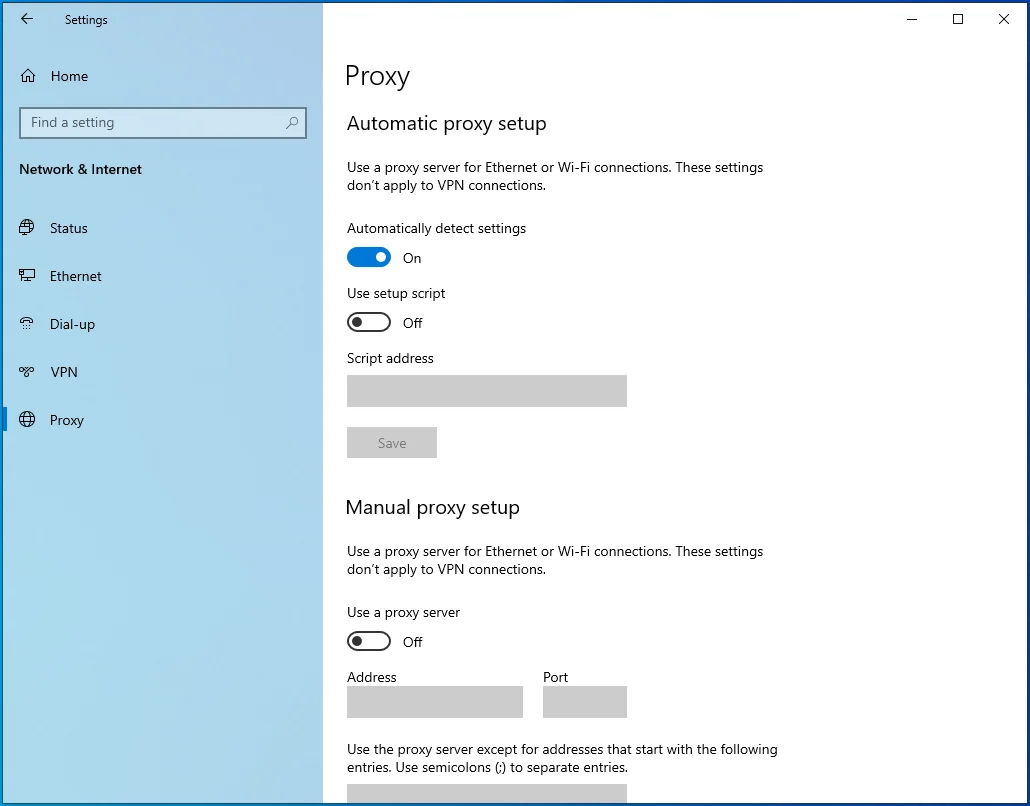Viewport: 1030px width, 806px height.
Task: Click the Save button
Action: coord(392,443)
